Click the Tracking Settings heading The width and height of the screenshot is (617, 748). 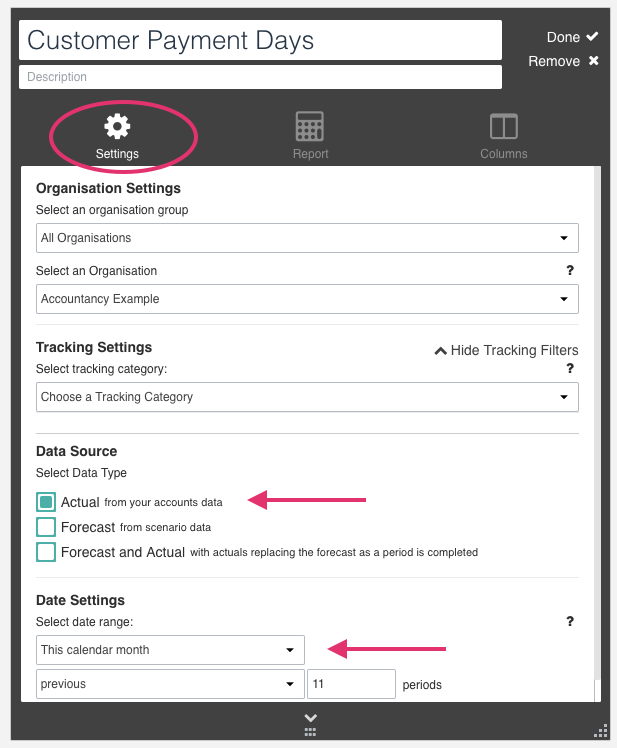(x=94, y=347)
